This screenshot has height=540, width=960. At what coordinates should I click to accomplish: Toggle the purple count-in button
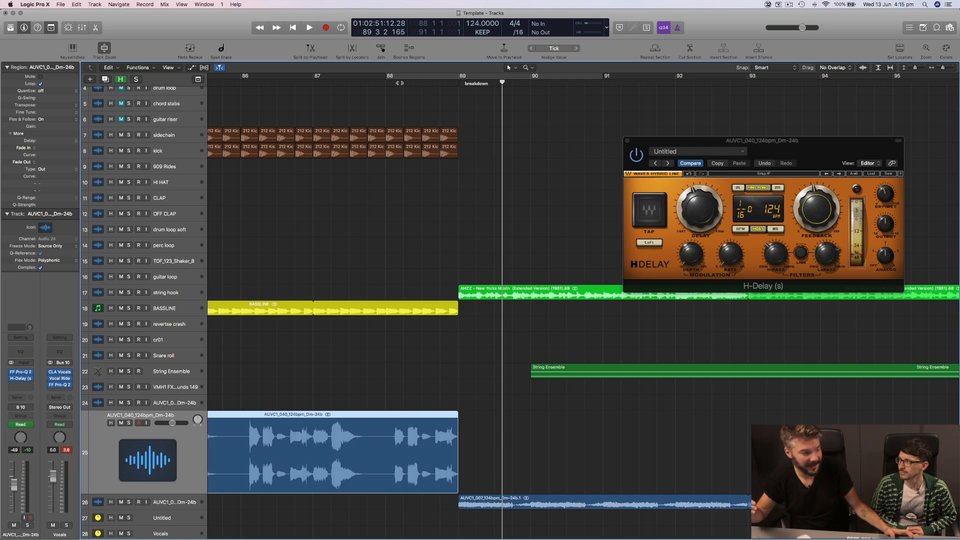(x=664, y=28)
